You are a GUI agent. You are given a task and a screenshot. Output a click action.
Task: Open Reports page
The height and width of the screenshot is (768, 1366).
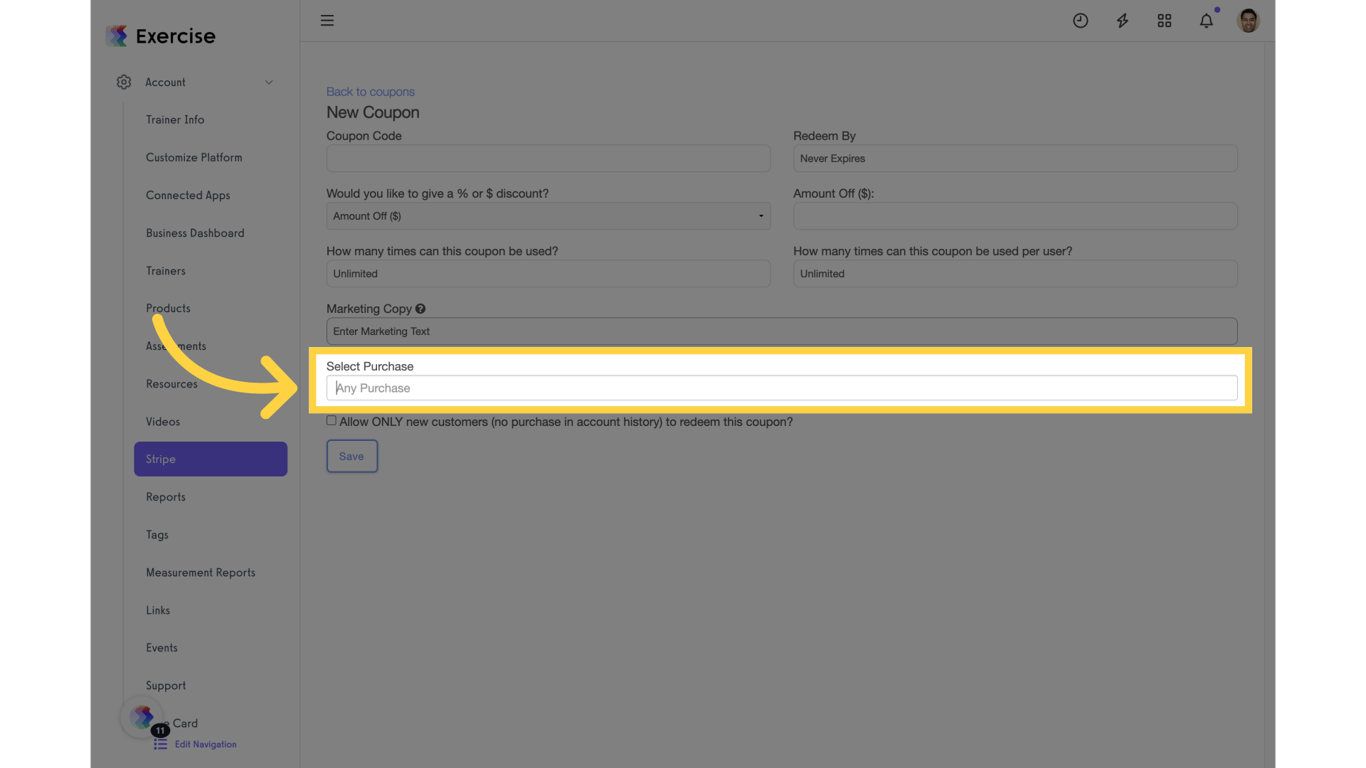(166, 497)
